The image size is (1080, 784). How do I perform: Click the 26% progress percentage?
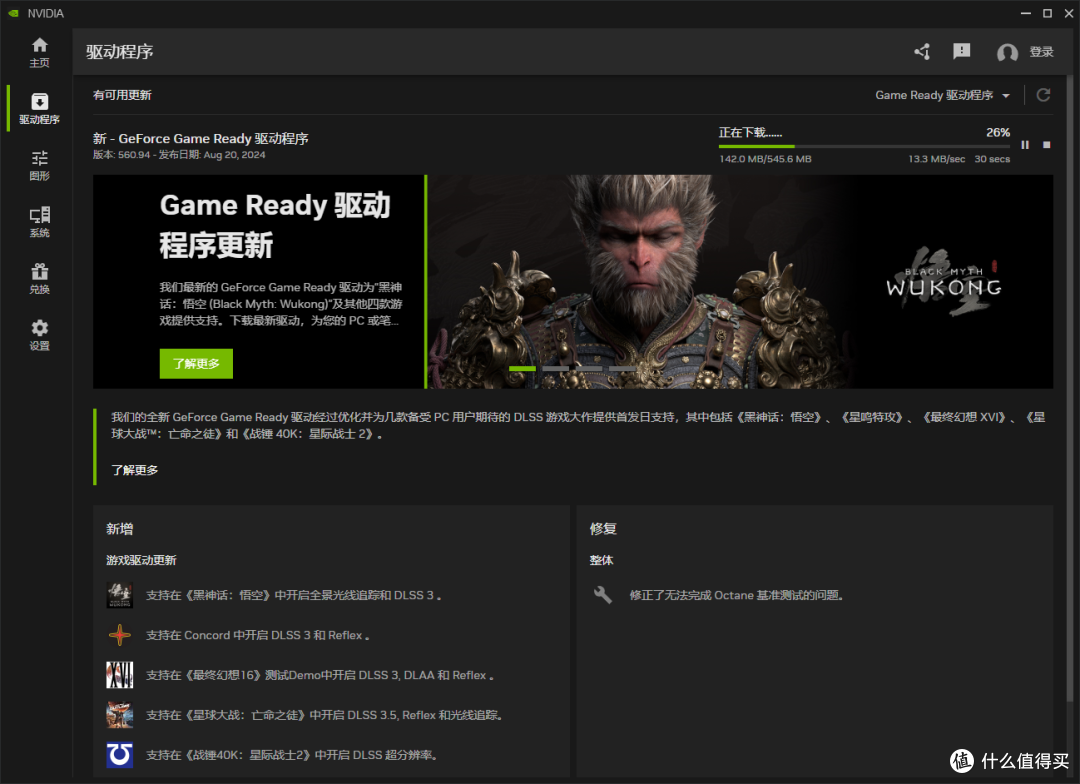click(x=997, y=132)
